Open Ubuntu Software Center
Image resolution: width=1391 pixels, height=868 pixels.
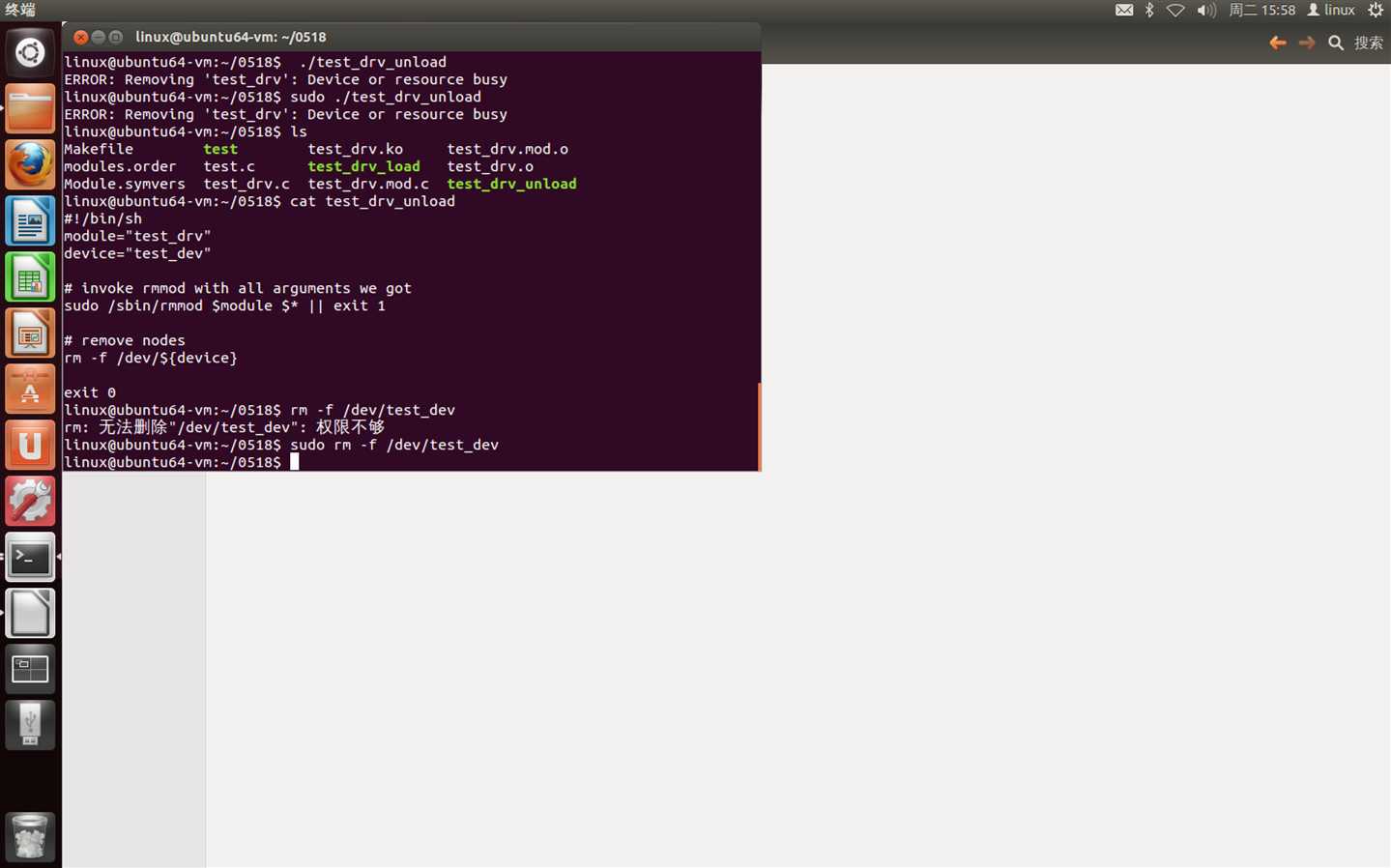click(30, 389)
